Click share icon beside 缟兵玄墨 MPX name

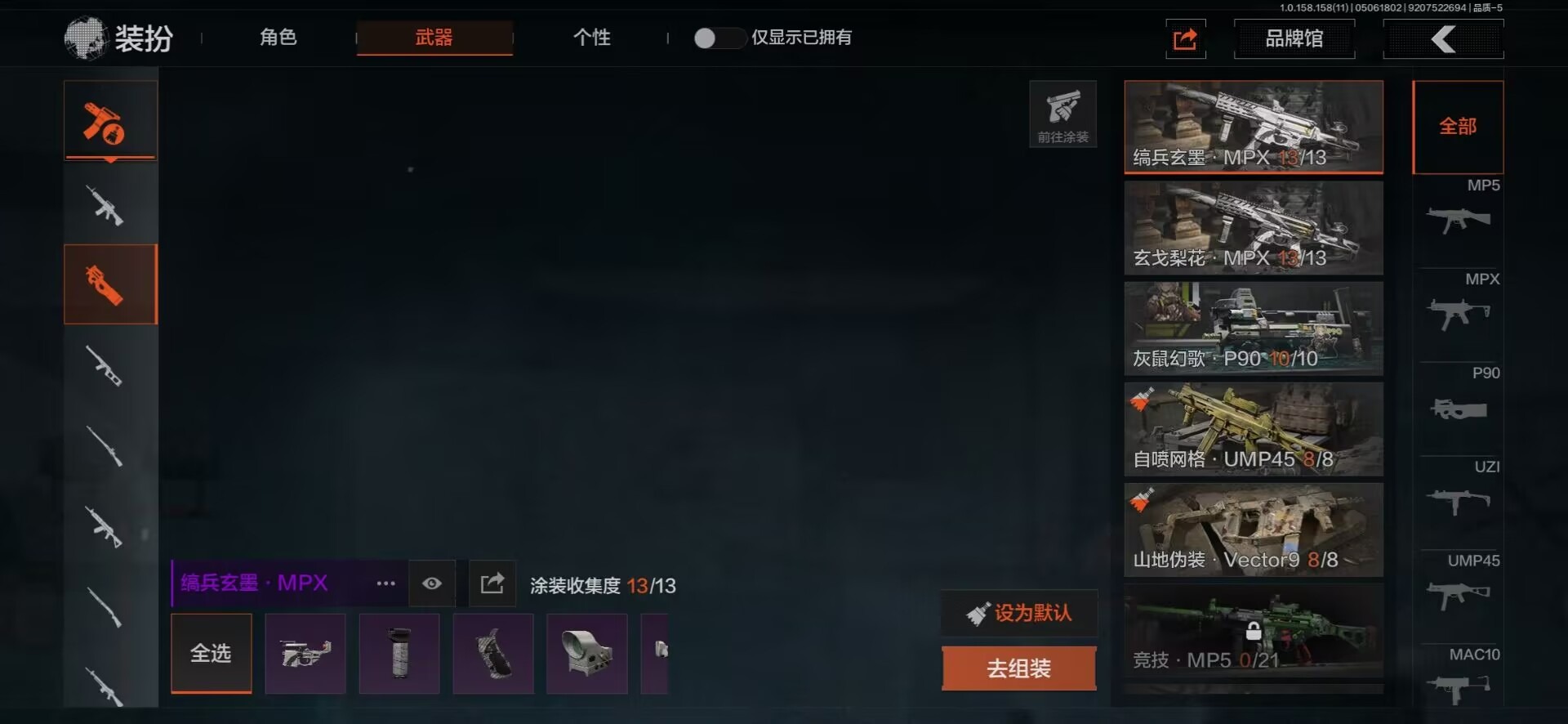click(492, 583)
